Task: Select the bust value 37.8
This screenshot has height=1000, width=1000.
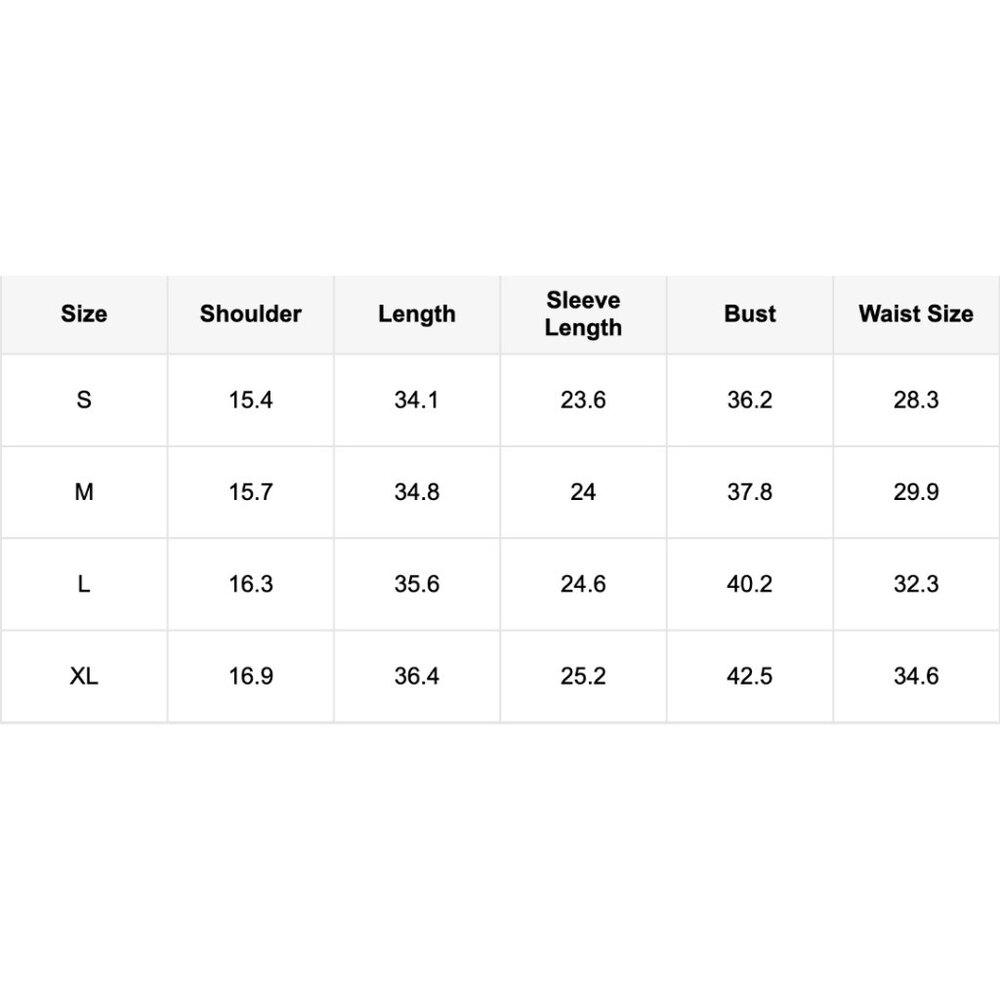Action: click(750, 492)
